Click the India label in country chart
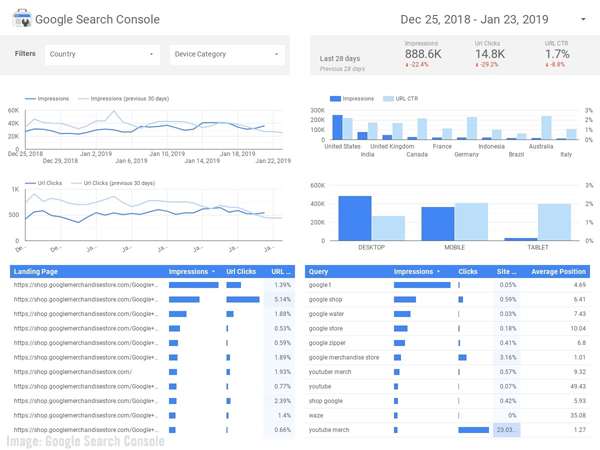The image size is (600, 450). pos(367,155)
